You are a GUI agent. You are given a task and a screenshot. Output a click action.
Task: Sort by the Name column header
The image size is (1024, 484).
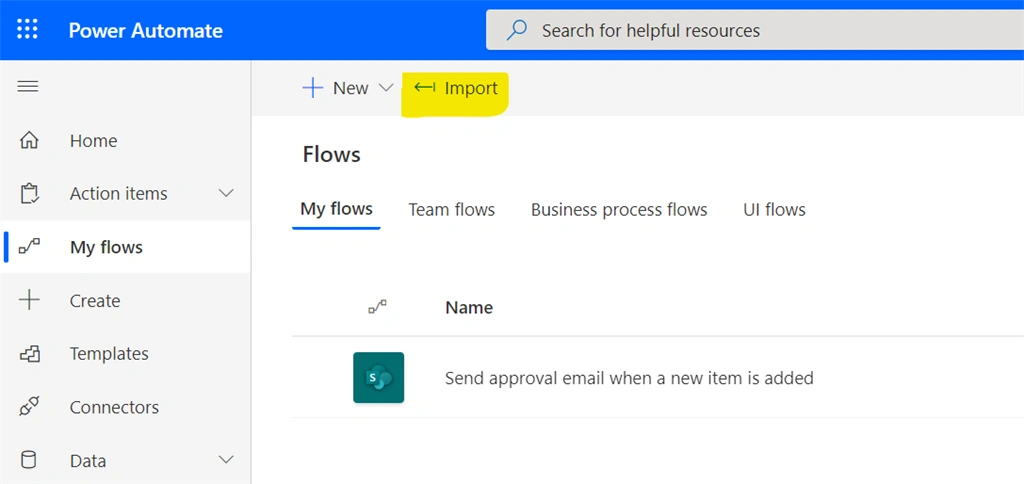pos(469,307)
